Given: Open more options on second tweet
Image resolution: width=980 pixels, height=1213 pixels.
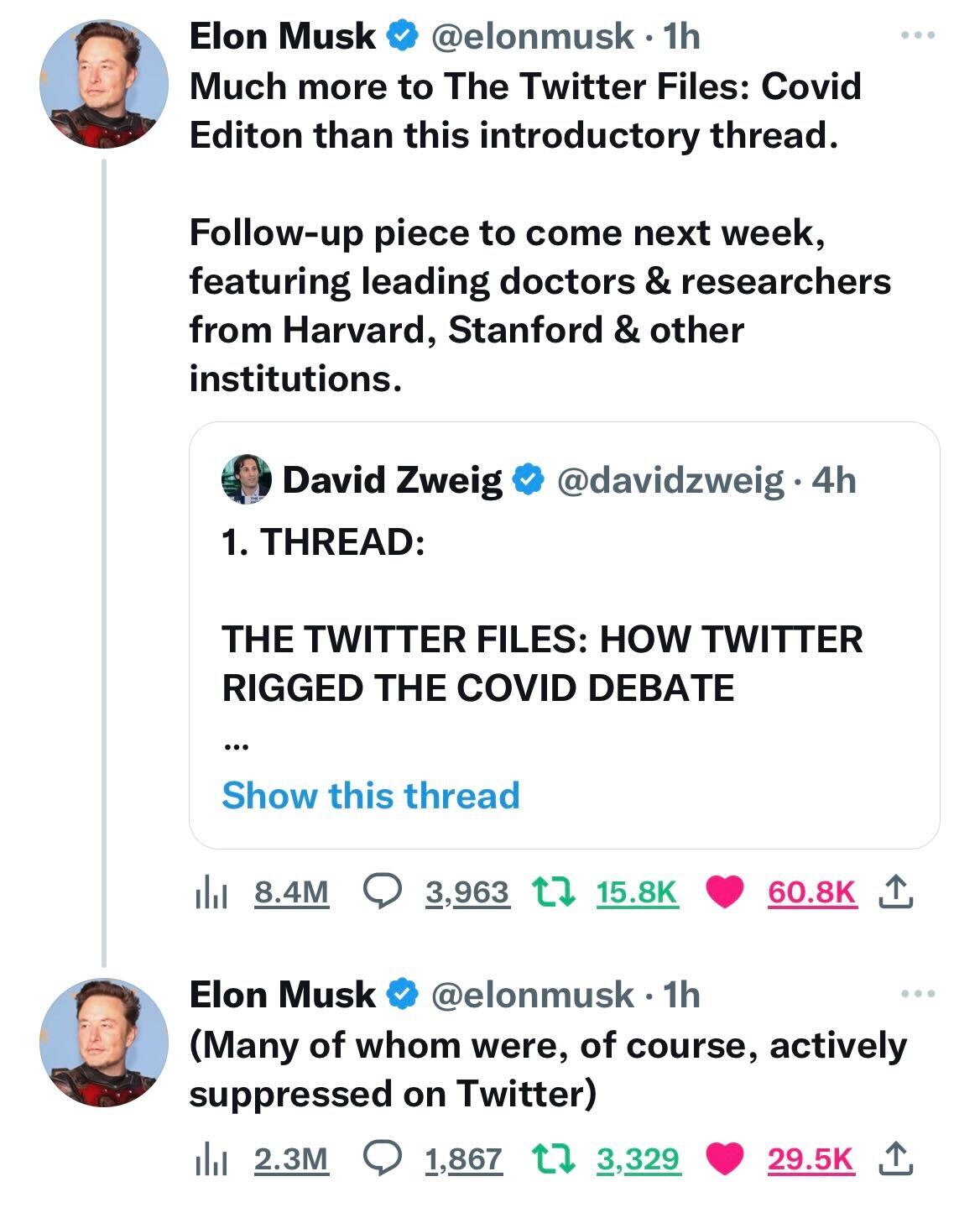Looking at the screenshot, I should [x=917, y=995].
